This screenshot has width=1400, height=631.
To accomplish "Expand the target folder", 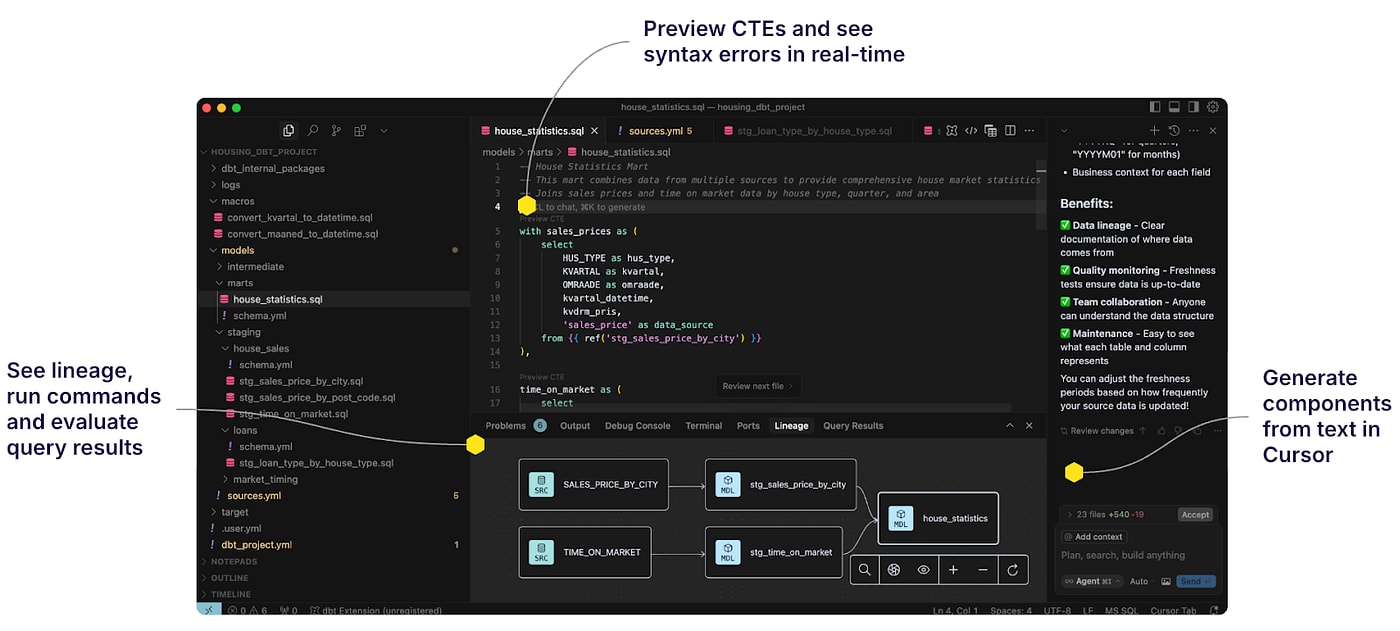I will 234,512.
